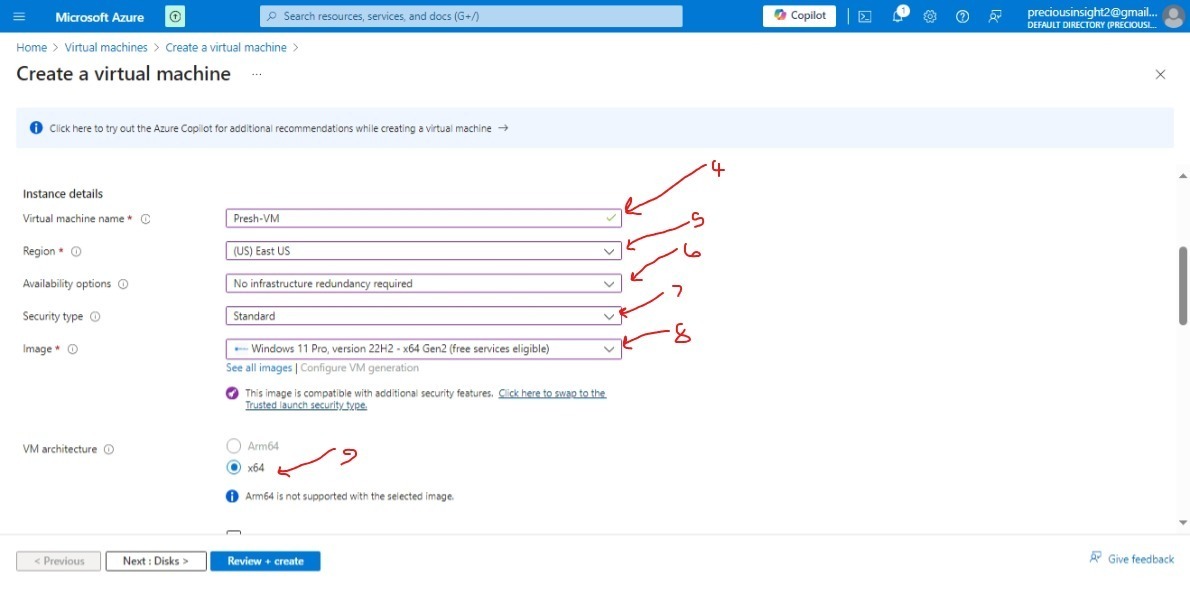Click See all images link
Screen dimensions: 1190x590
[x=259, y=368]
